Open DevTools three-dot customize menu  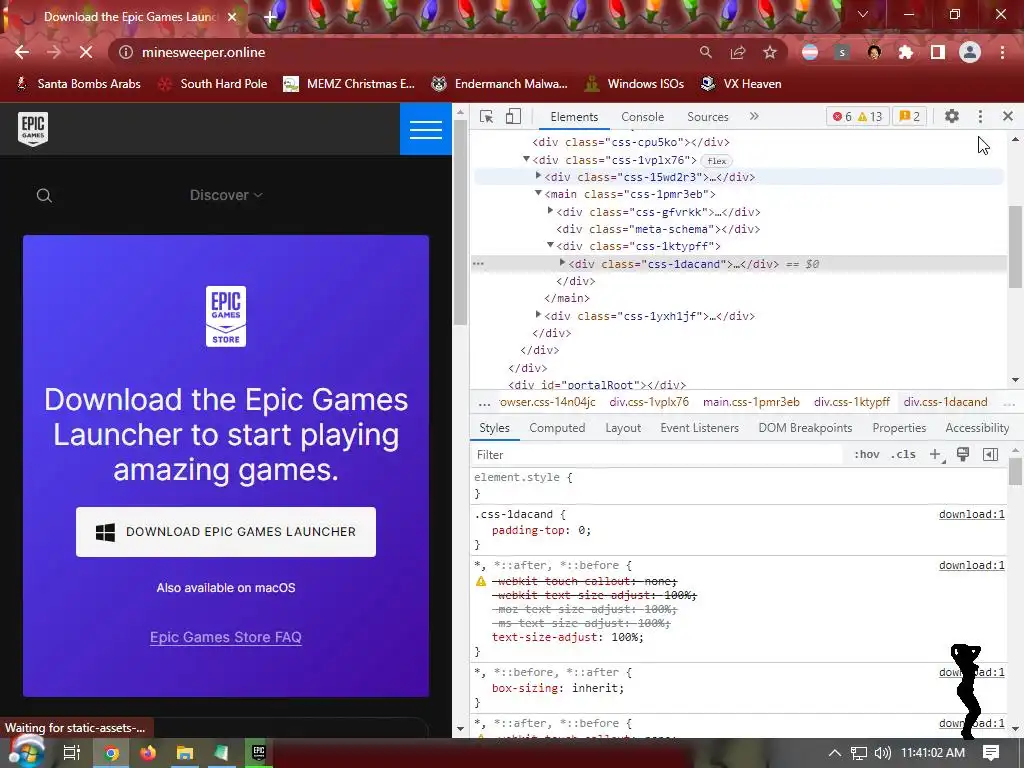[x=980, y=116]
